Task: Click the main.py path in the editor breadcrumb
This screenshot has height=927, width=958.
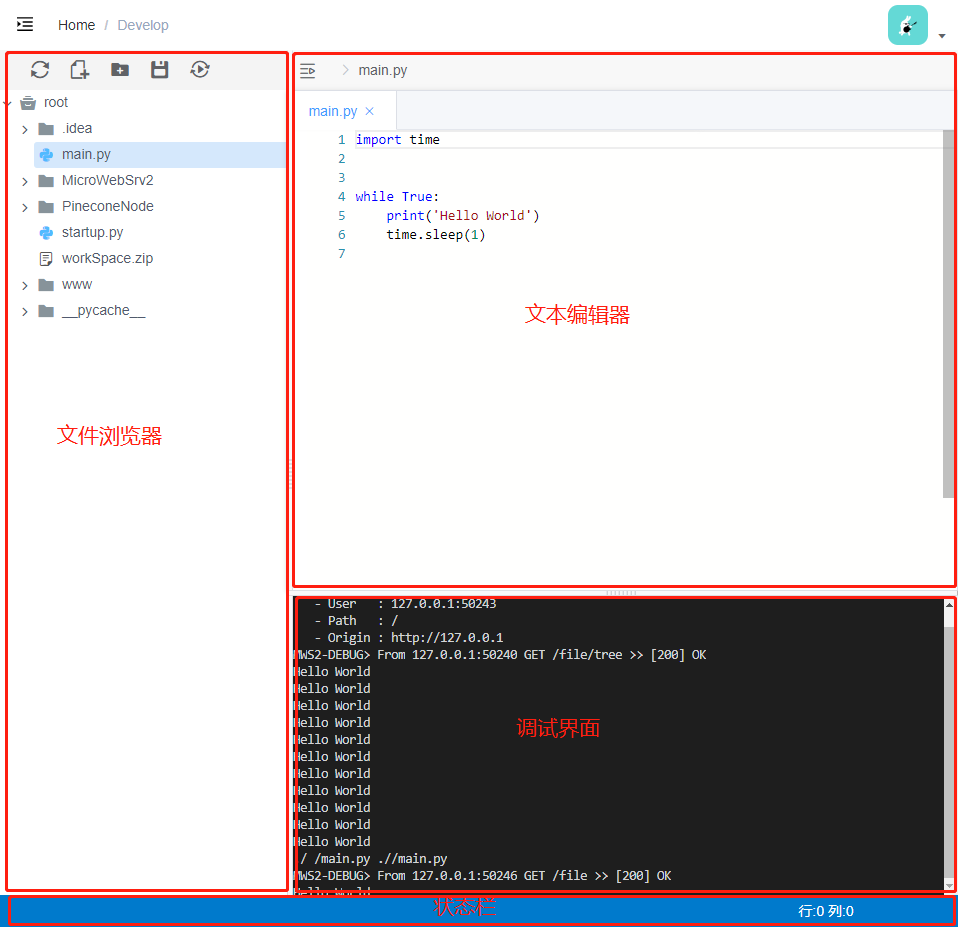Action: coord(382,70)
